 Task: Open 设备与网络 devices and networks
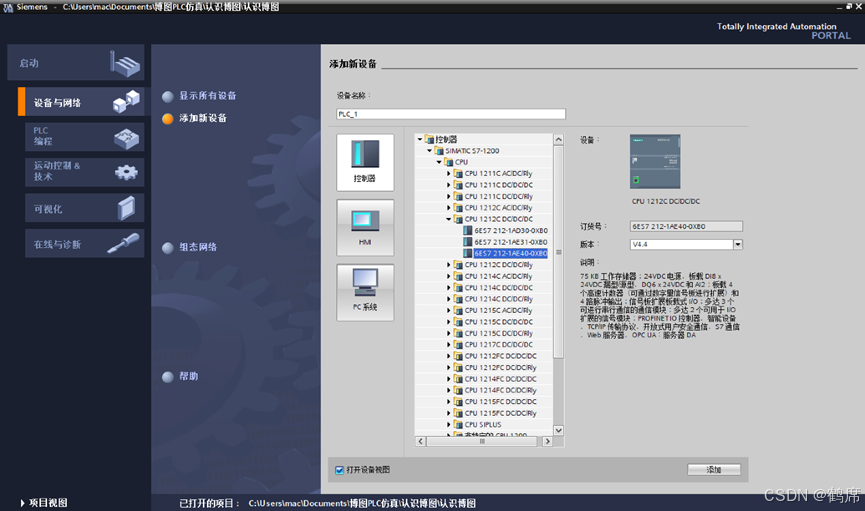[81, 102]
